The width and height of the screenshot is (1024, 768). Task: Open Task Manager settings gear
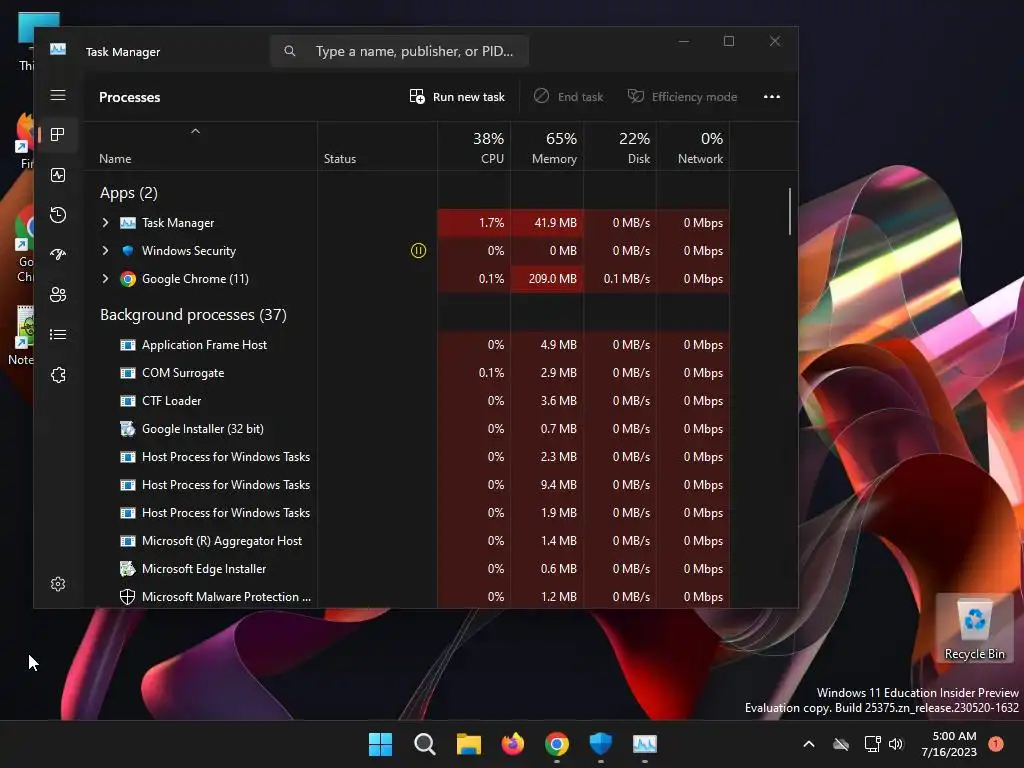(x=58, y=584)
